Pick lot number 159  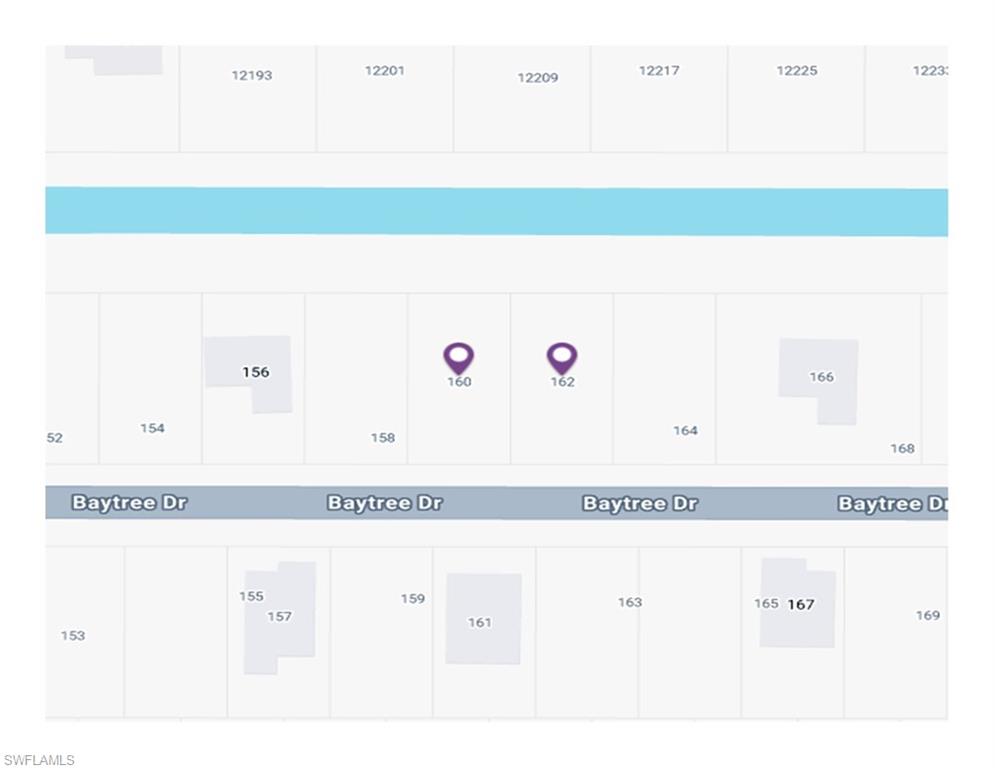[413, 599]
